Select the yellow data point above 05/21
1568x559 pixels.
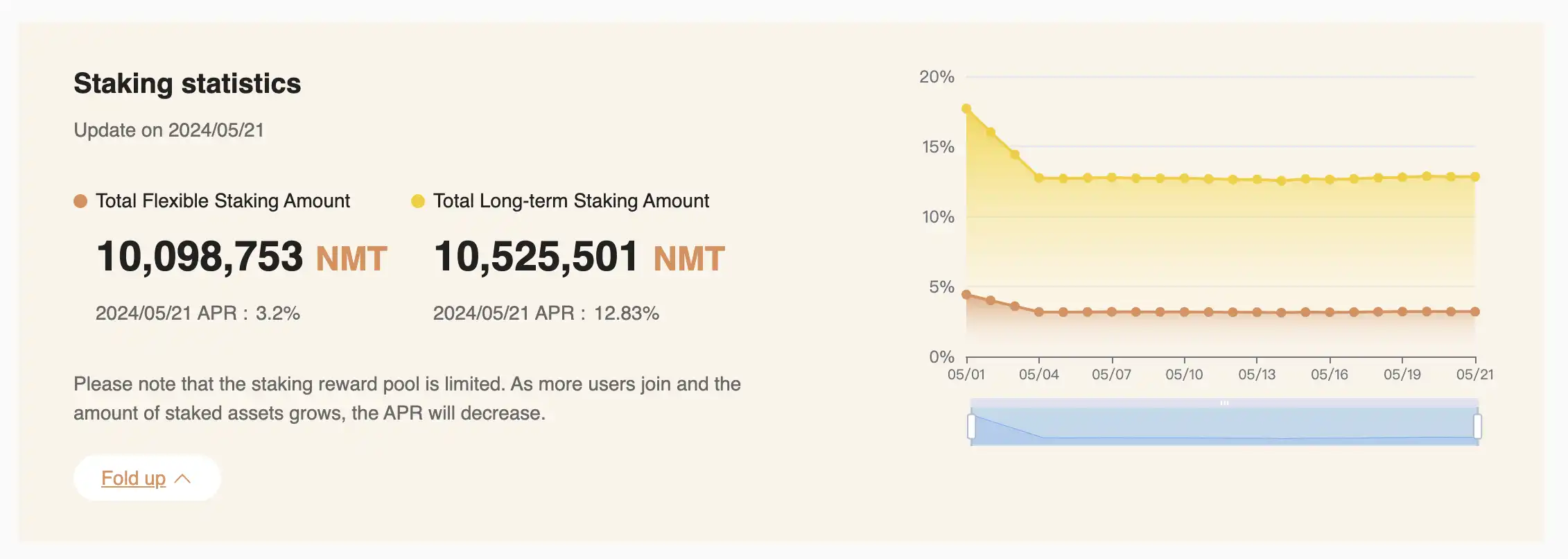click(1475, 177)
